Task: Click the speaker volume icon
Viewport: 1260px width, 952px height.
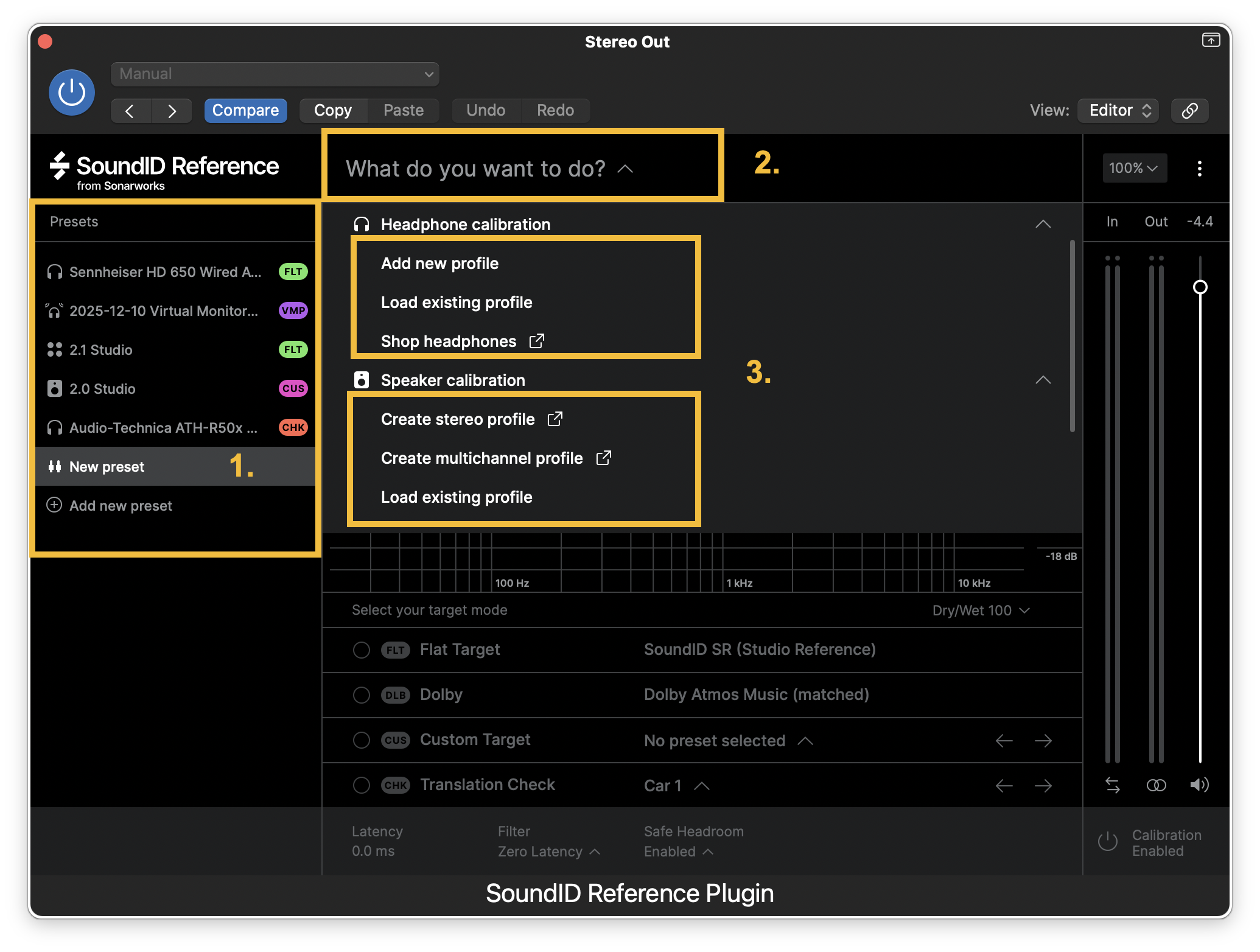Action: [1199, 785]
